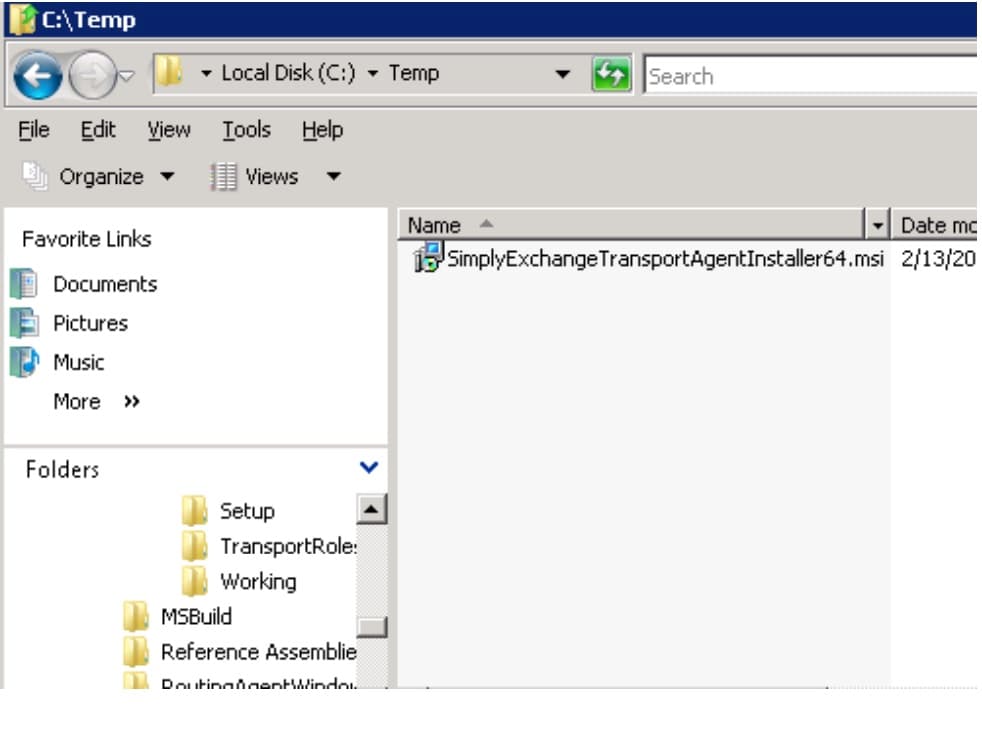Open the SimplyExchangeTransportAgentInstaller64.msi file icon

pos(429,259)
